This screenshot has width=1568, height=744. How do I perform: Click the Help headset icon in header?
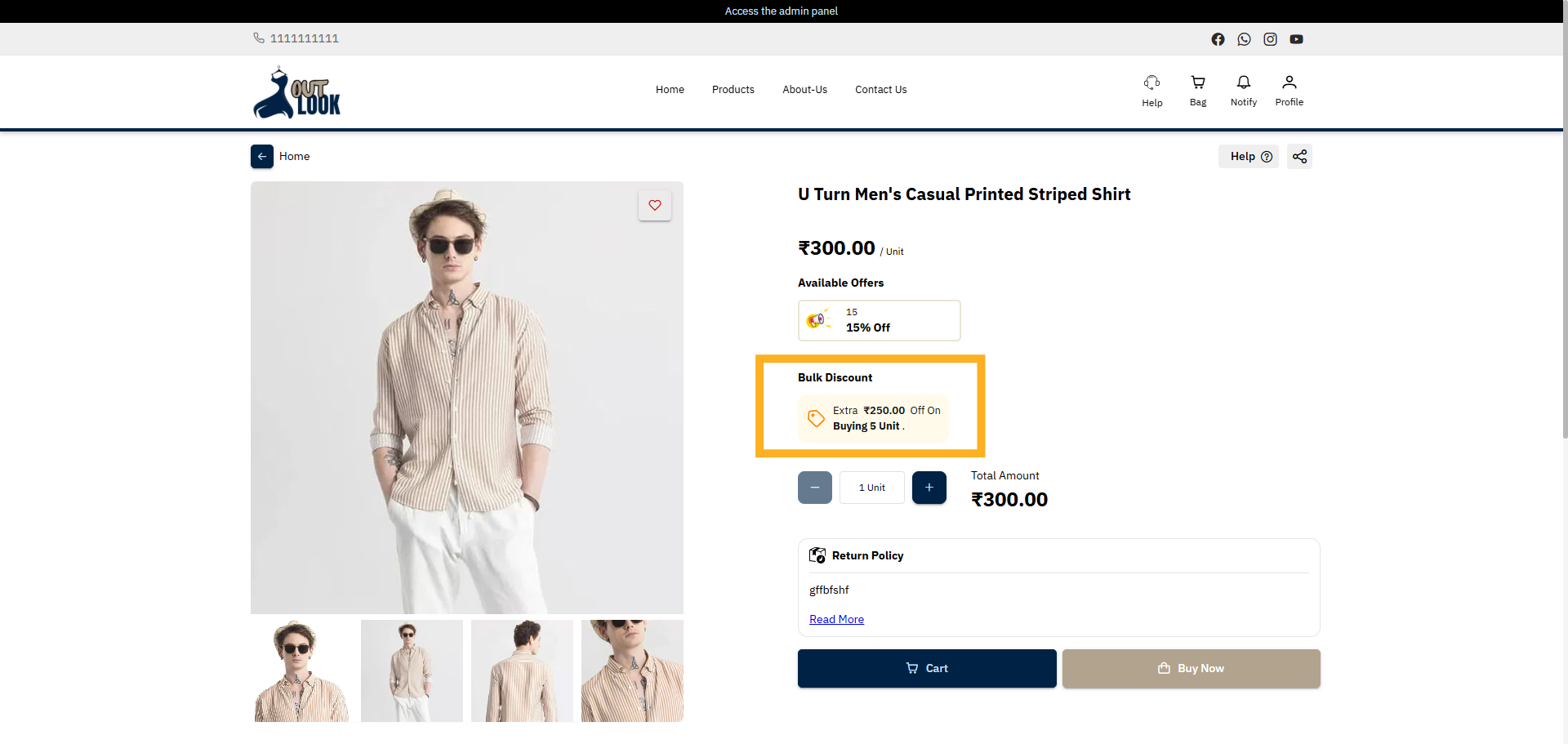point(1151,90)
